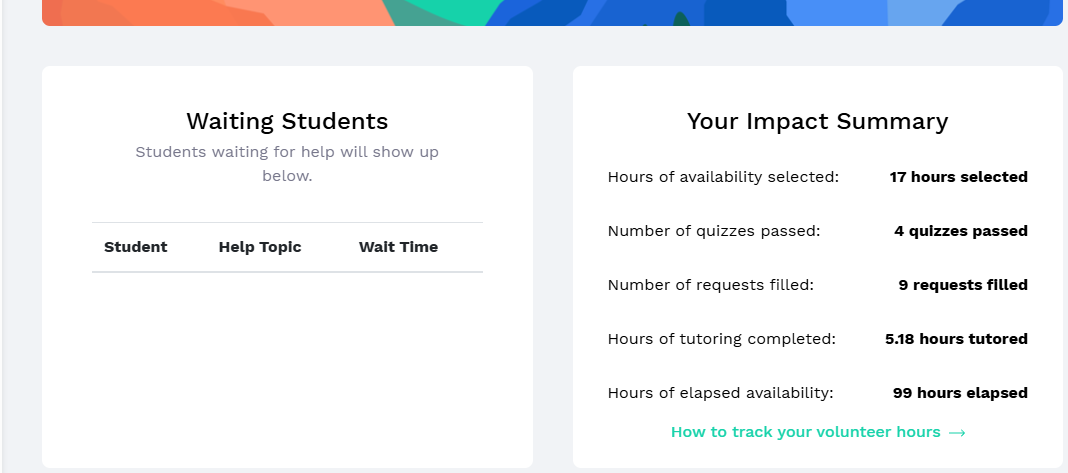
Task: Select the Help Topic column header
Action: click(260, 247)
